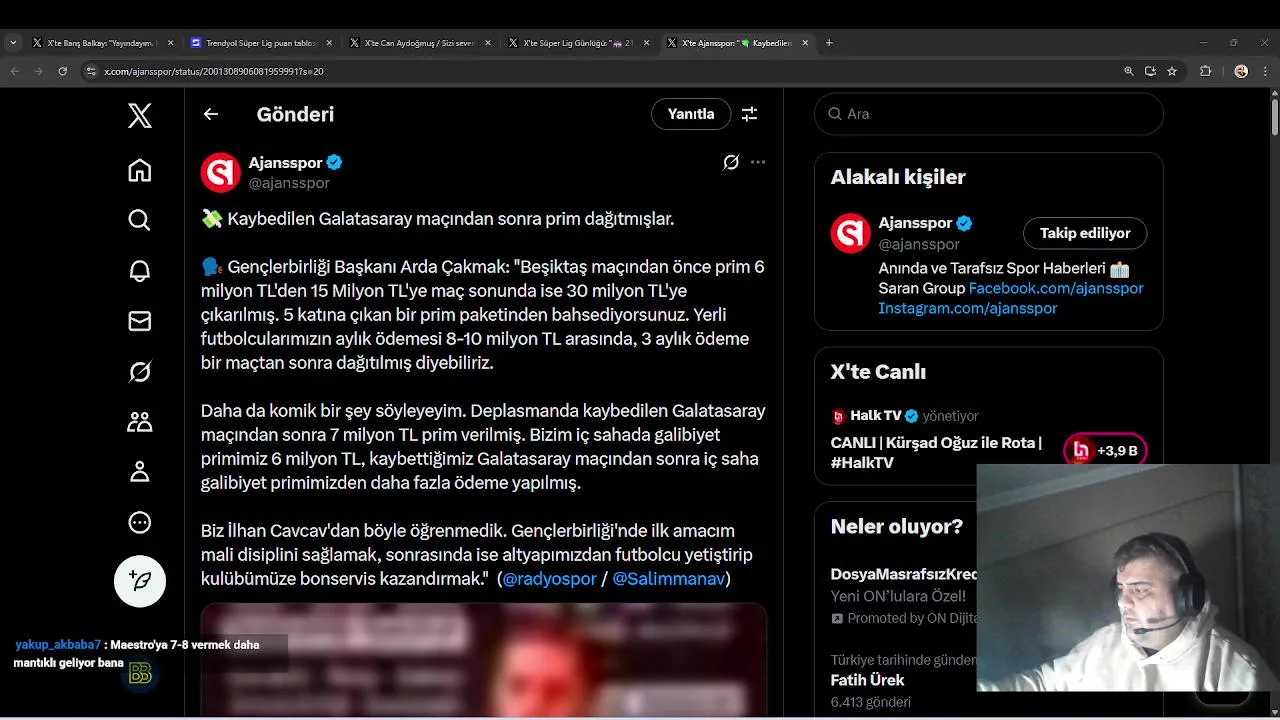Image resolution: width=1280 pixels, height=720 pixels.
Task: View site information icon in address bar
Action: 91,71
